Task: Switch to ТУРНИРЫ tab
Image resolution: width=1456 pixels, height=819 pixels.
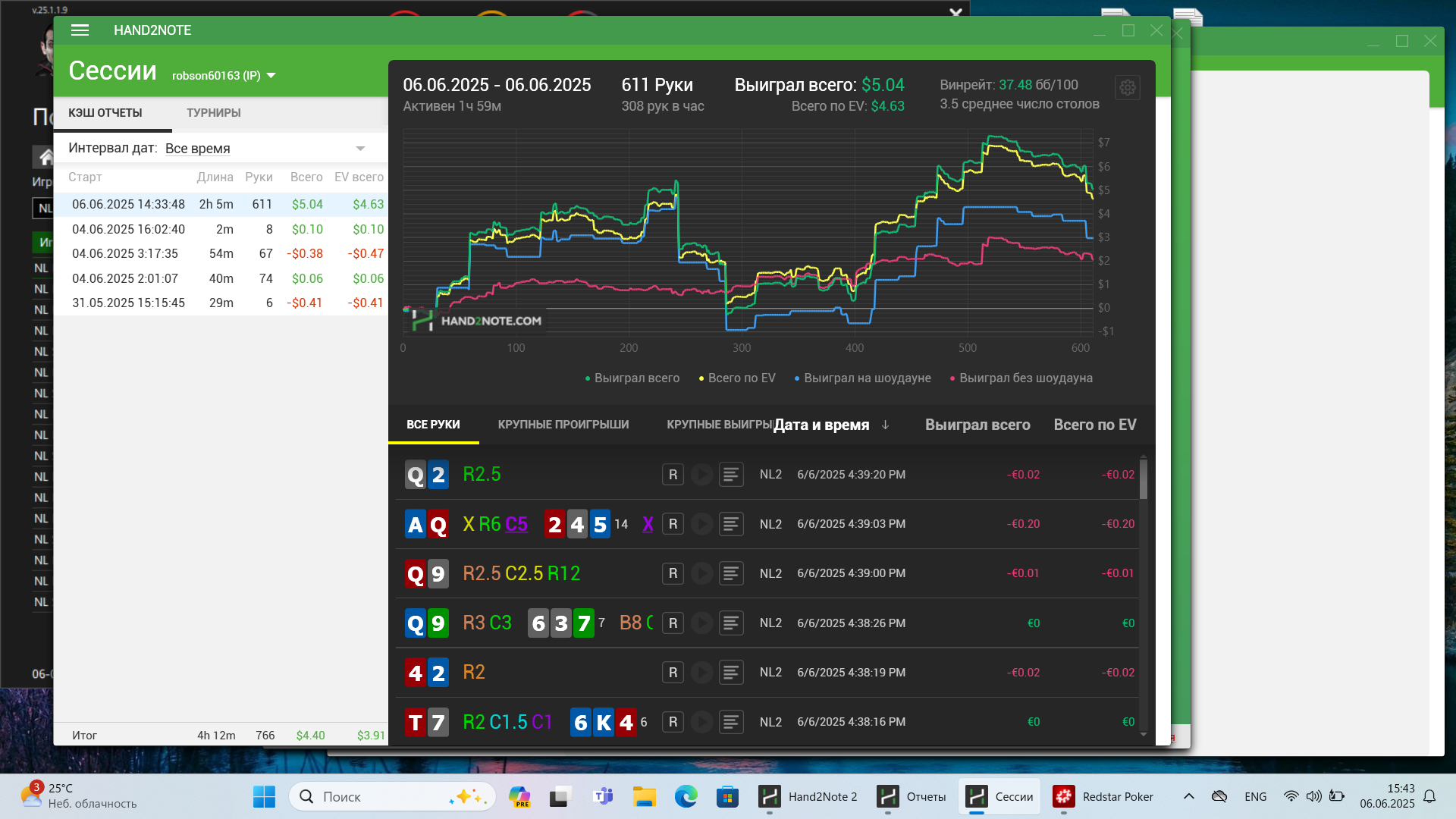Action: coord(214,113)
